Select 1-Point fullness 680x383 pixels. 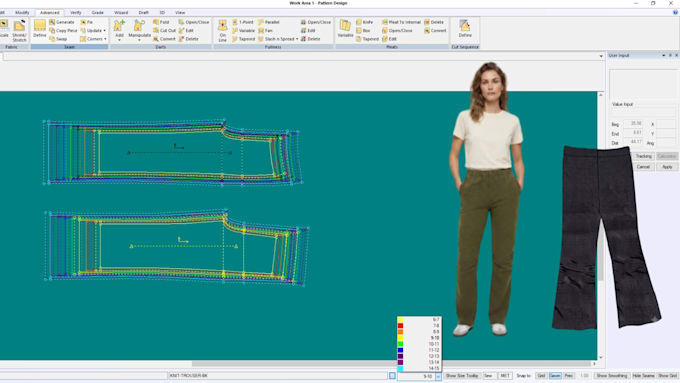pos(243,22)
